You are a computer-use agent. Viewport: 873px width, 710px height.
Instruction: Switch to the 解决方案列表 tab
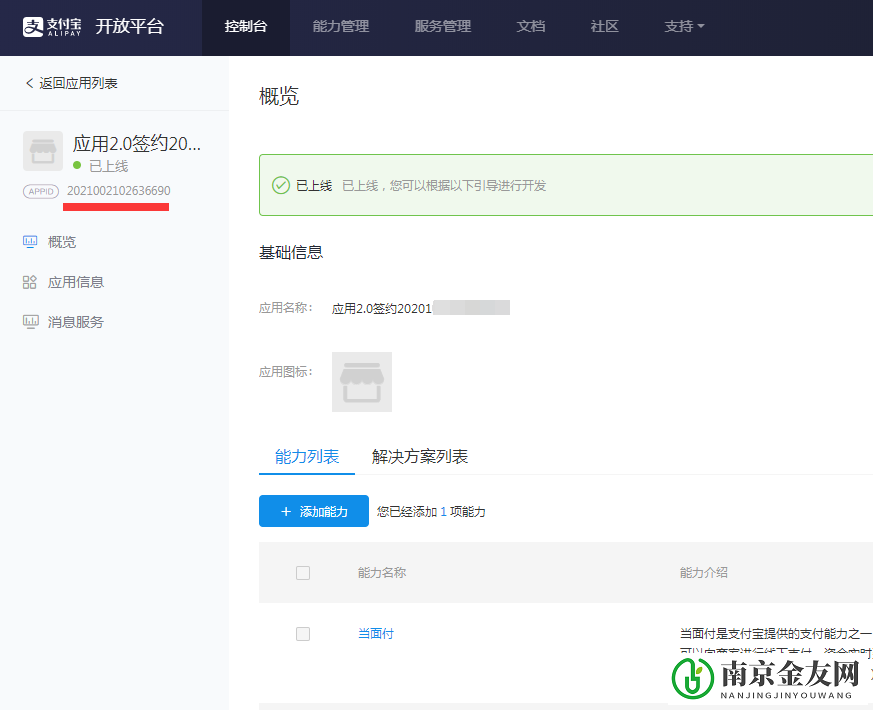[x=420, y=455]
